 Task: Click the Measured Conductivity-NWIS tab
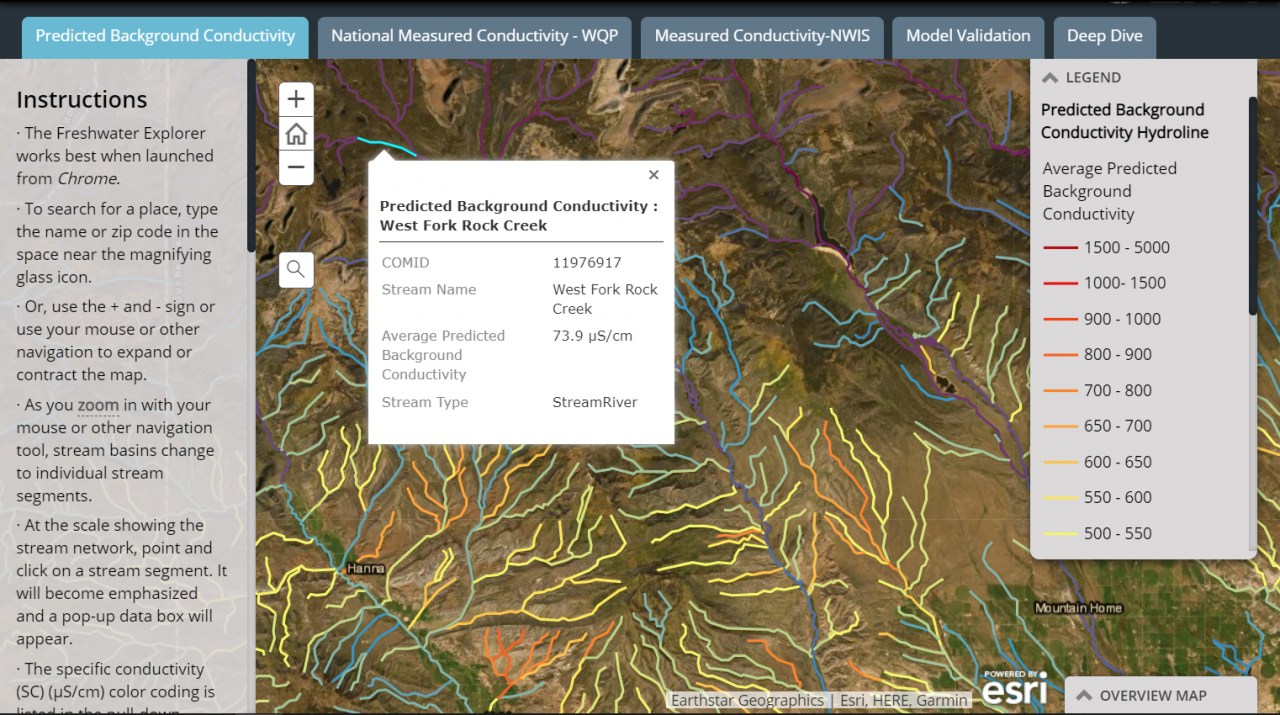tap(761, 36)
